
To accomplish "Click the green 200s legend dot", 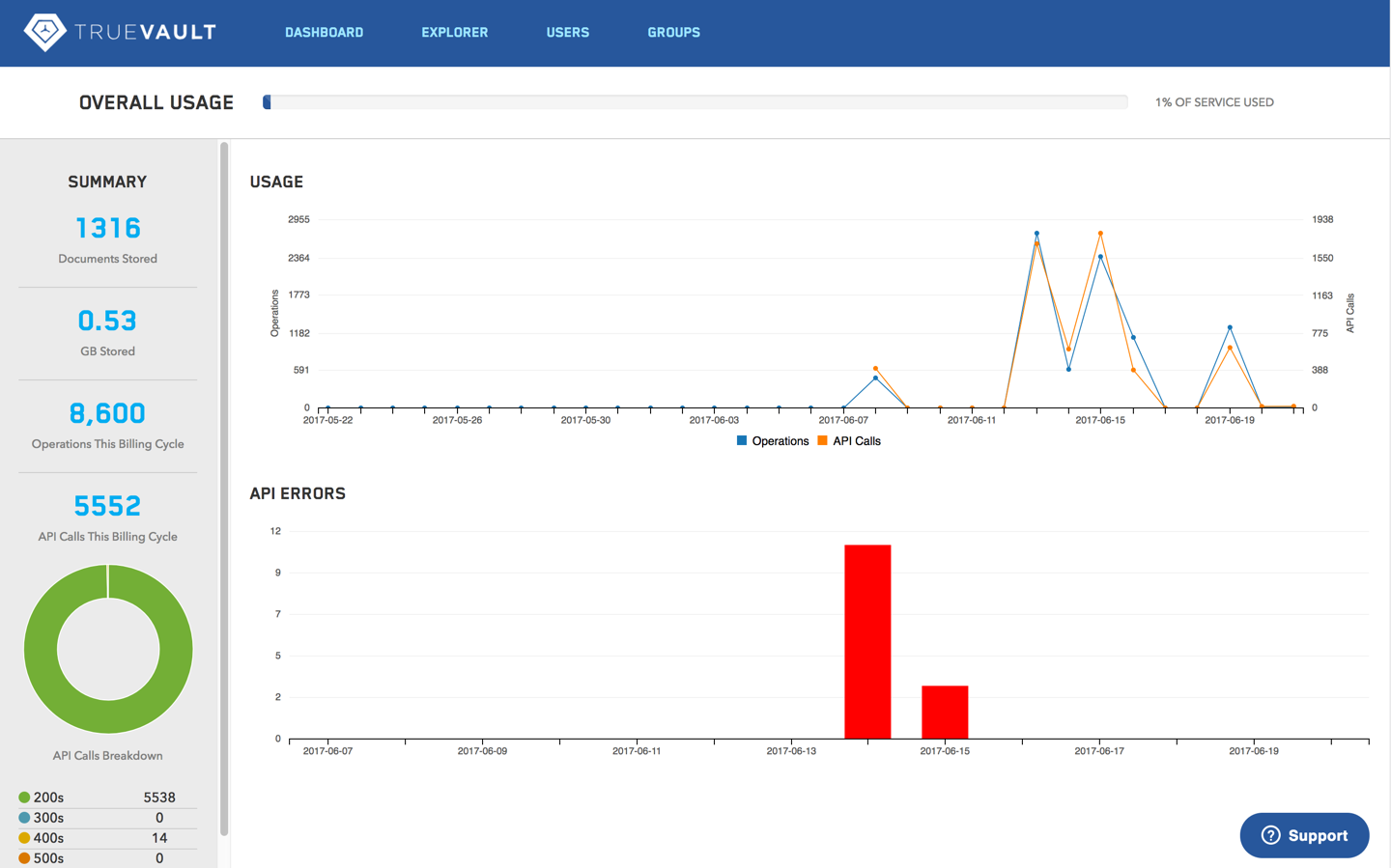I will pyautogui.click(x=24, y=798).
